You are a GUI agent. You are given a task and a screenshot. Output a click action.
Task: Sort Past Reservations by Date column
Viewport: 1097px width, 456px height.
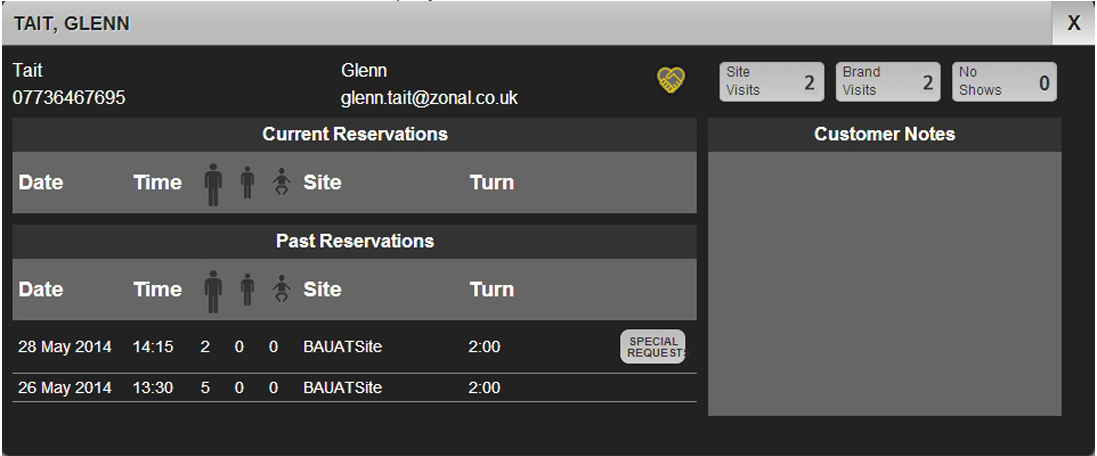[41, 290]
